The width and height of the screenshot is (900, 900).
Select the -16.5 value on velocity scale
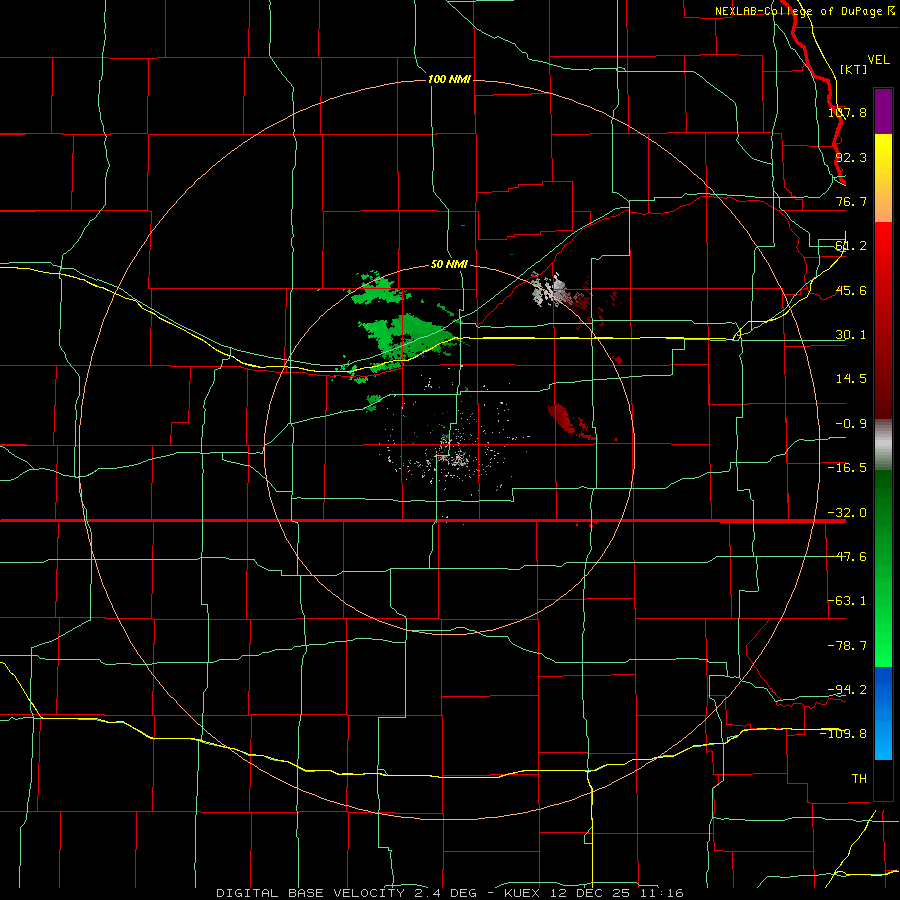pyautogui.click(x=847, y=468)
